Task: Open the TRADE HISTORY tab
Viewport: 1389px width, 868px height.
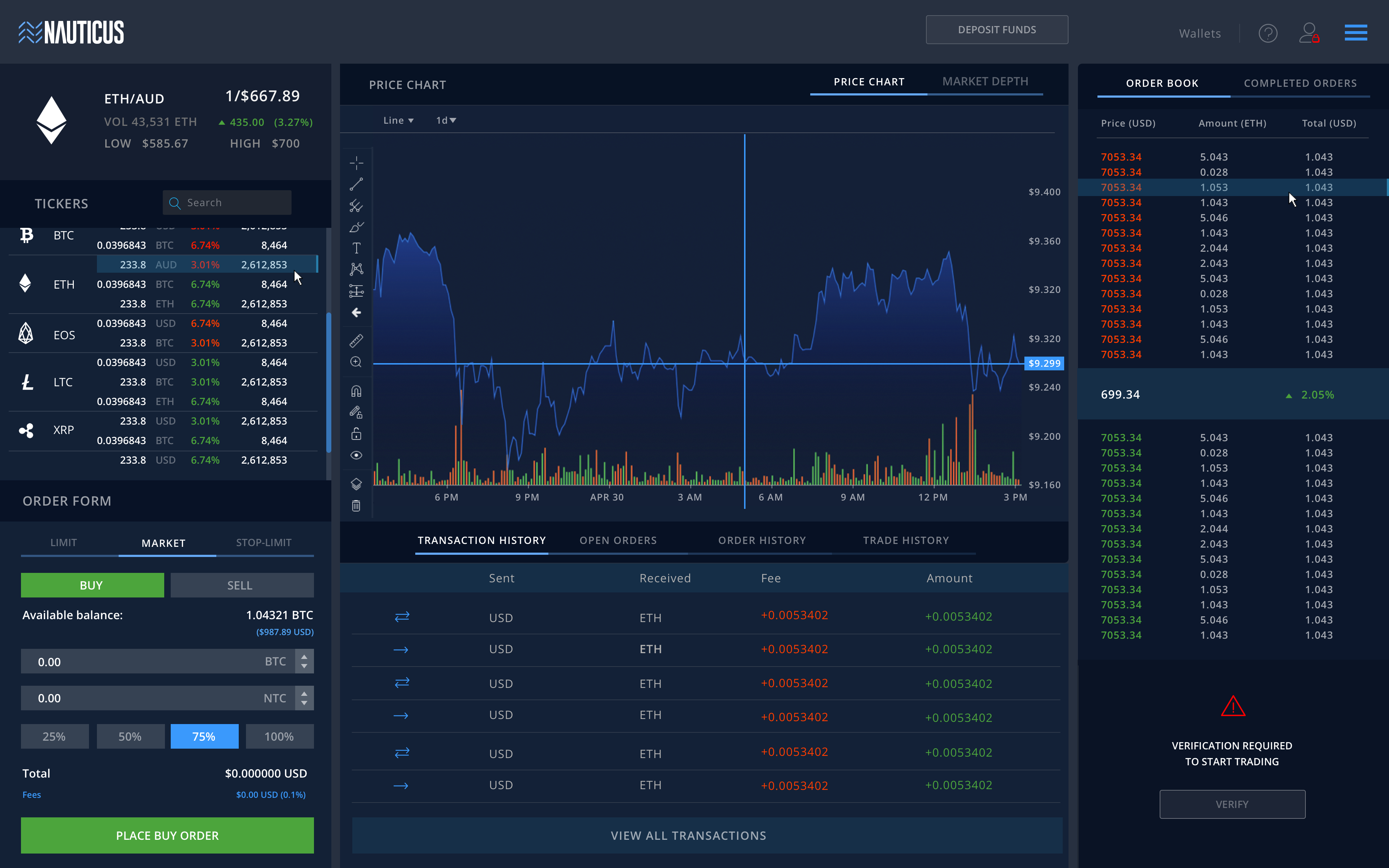Action: click(x=905, y=540)
